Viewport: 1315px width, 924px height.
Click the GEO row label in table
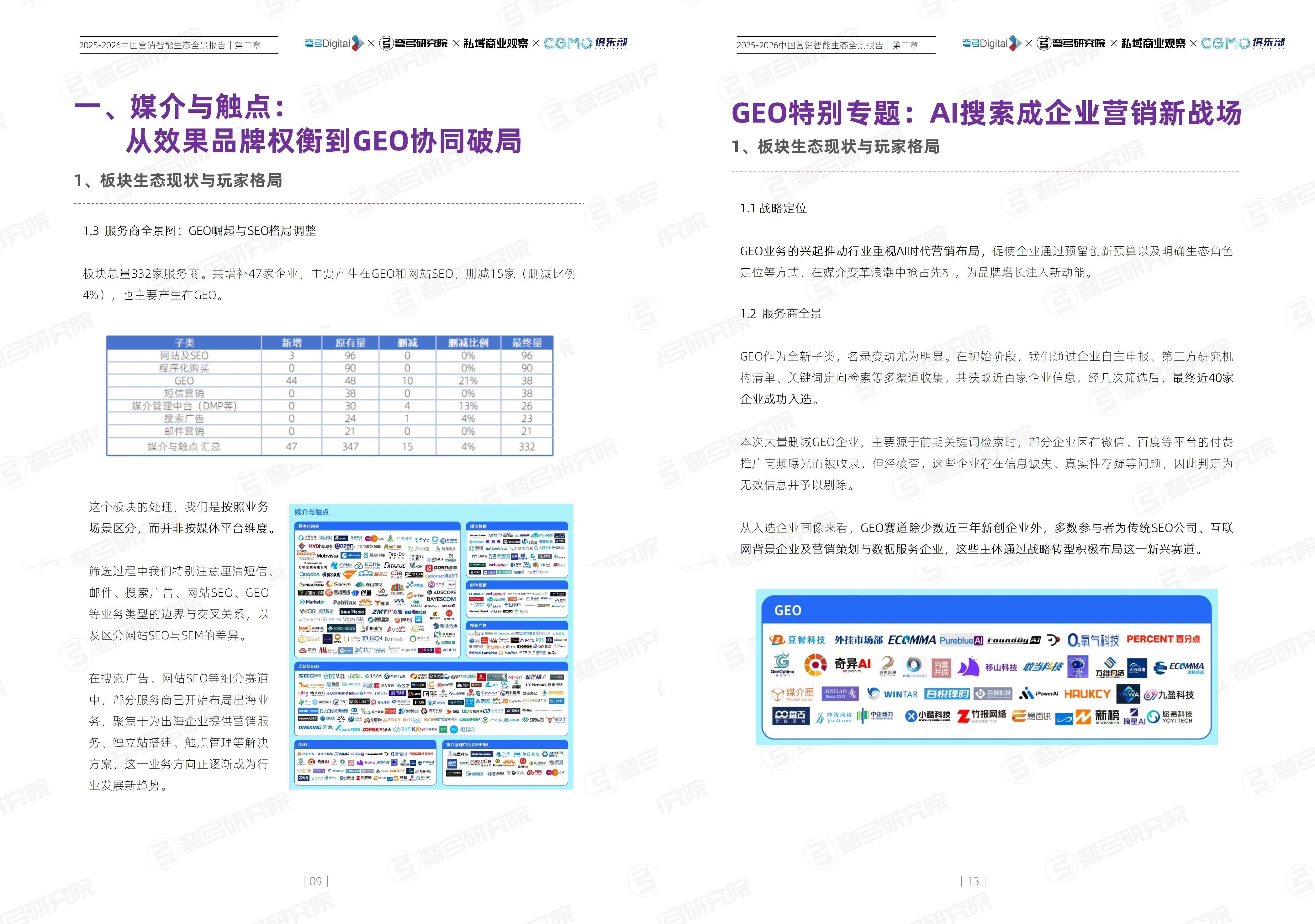point(184,381)
